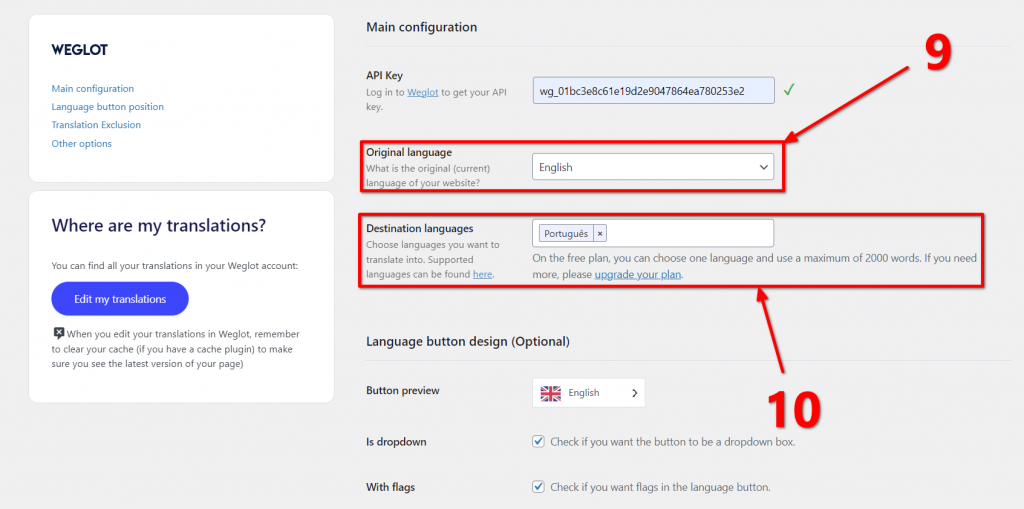Image resolution: width=1024 pixels, height=509 pixels.
Task: Toggle the With flags checkbox
Action: (x=538, y=487)
